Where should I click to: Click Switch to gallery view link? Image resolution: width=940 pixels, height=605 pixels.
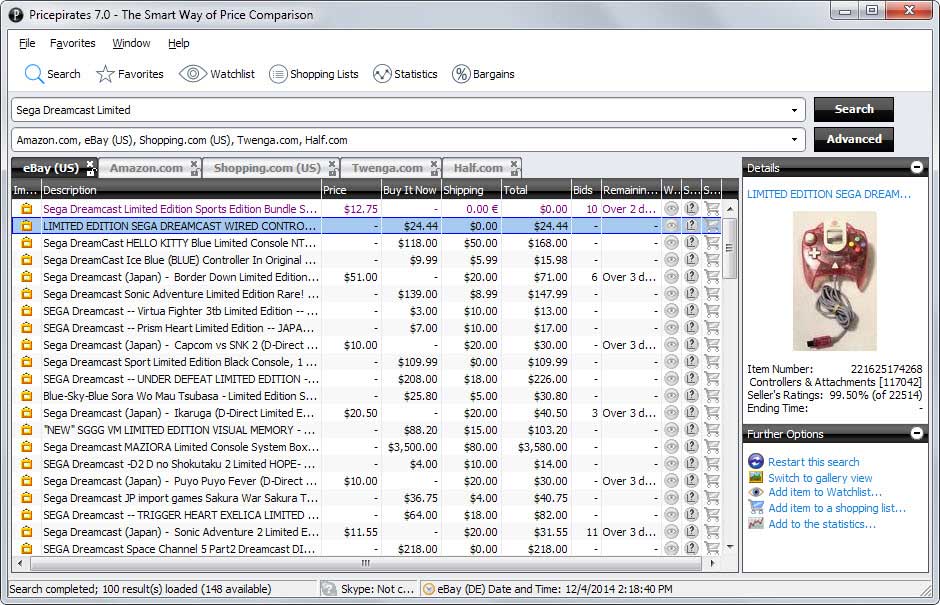pyautogui.click(x=820, y=478)
